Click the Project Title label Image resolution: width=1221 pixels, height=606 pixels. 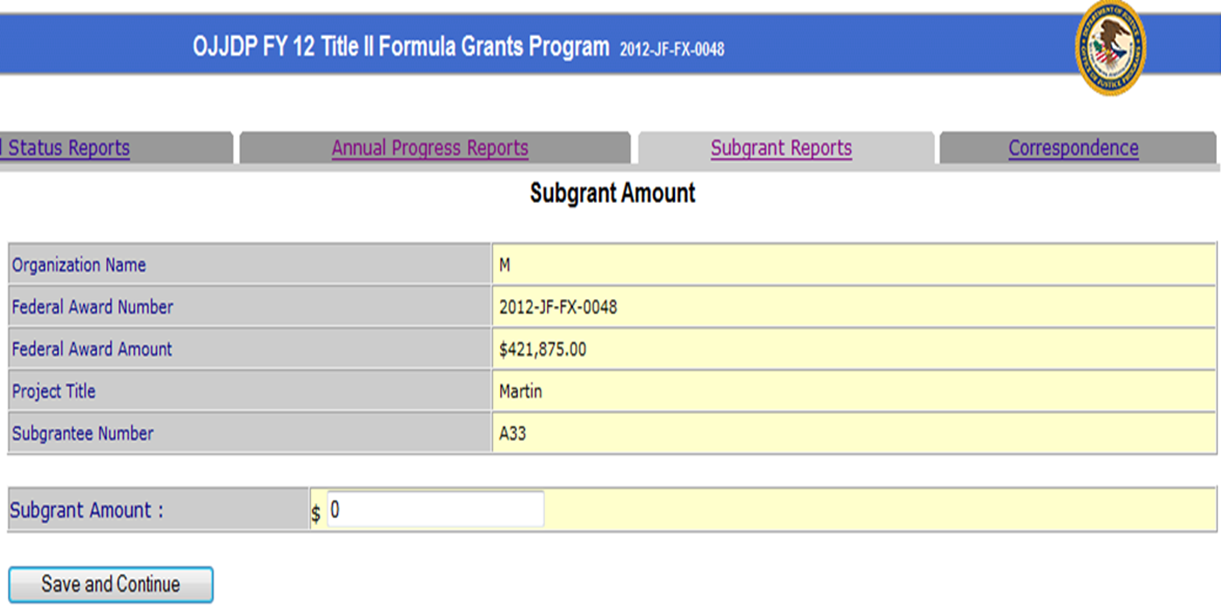pyautogui.click(x=54, y=391)
